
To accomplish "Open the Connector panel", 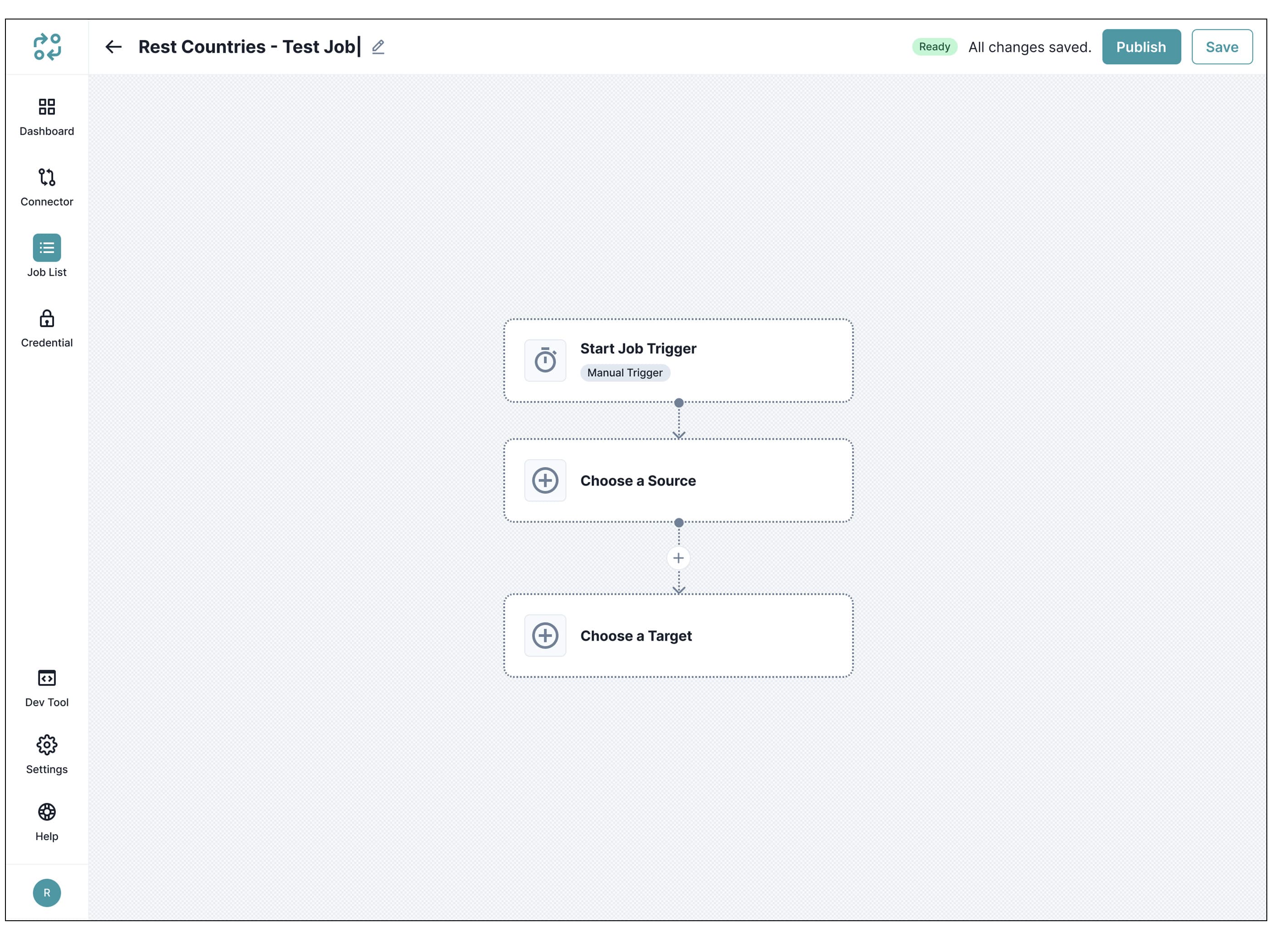I will [x=46, y=186].
